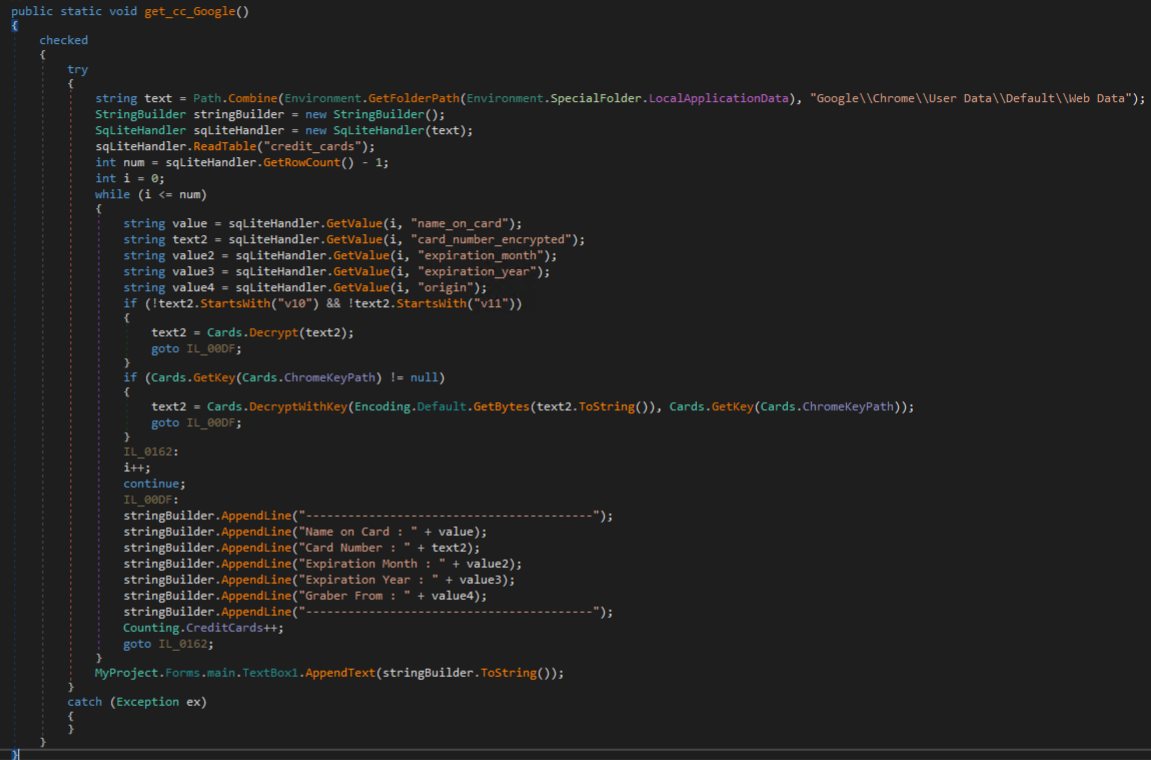Click the 'while' loop keyword
This screenshot has width=1151, height=760.
112,195
